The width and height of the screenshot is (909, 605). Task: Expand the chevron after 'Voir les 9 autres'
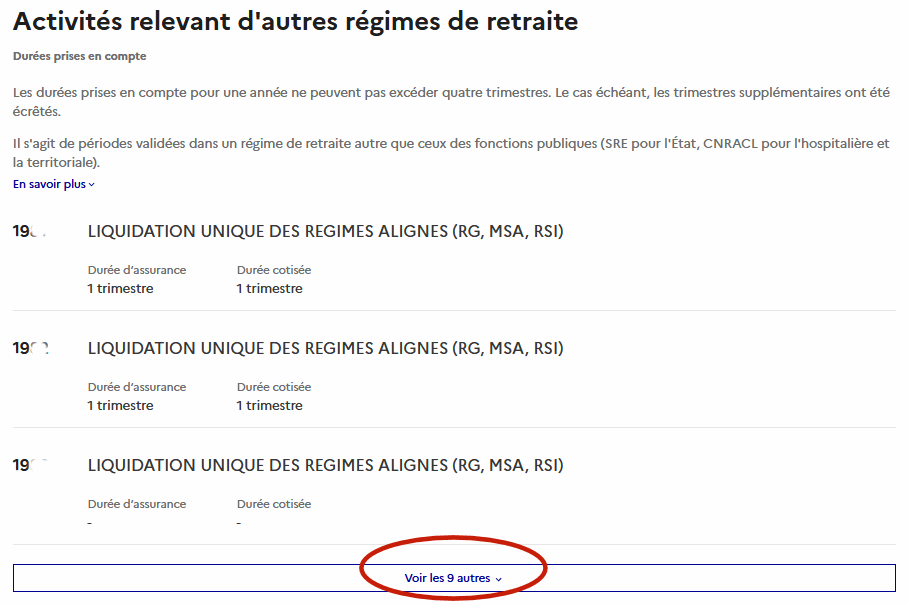pyautogui.click(x=498, y=579)
